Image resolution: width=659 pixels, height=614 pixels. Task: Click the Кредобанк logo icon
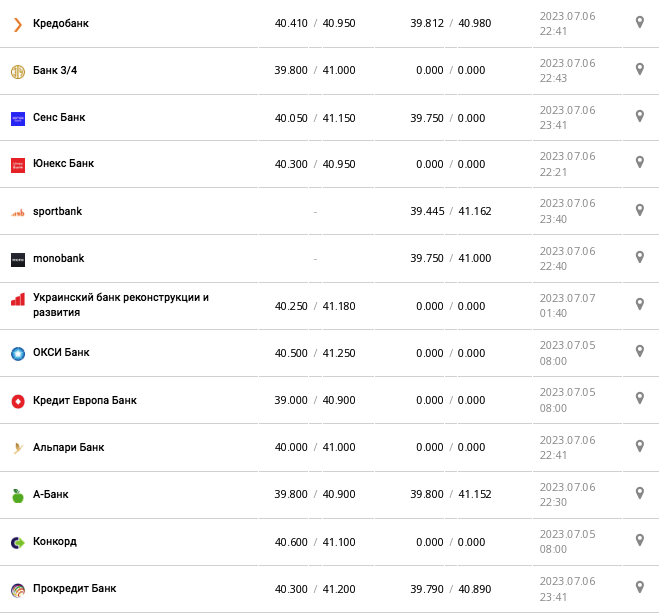click(x=17, y=24)
